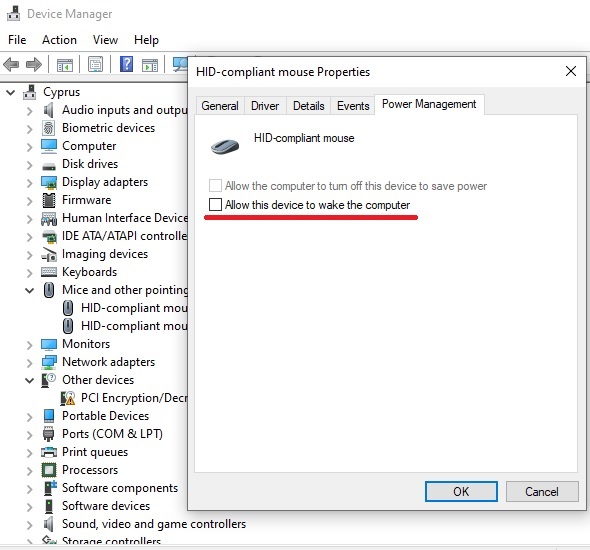Expand the Display adapters node
Image resolution: width=590 pixels, height=550 pixels.
click(30, 183)
